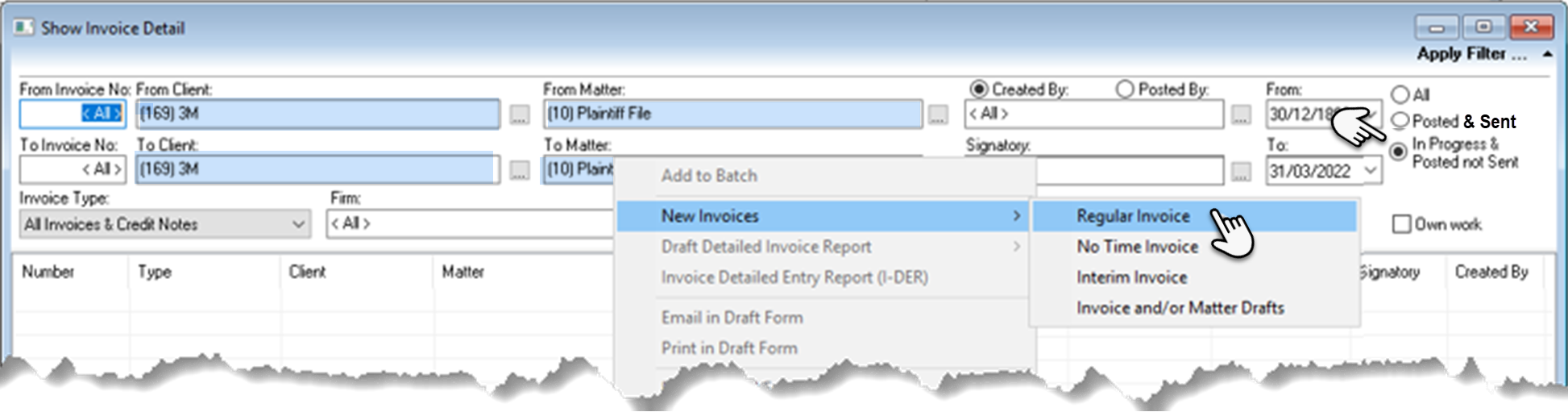Viewport: 1568px width, 412px height.
Task: Open the To Client lookup ellipsis button
Action: tap(520, 170)
